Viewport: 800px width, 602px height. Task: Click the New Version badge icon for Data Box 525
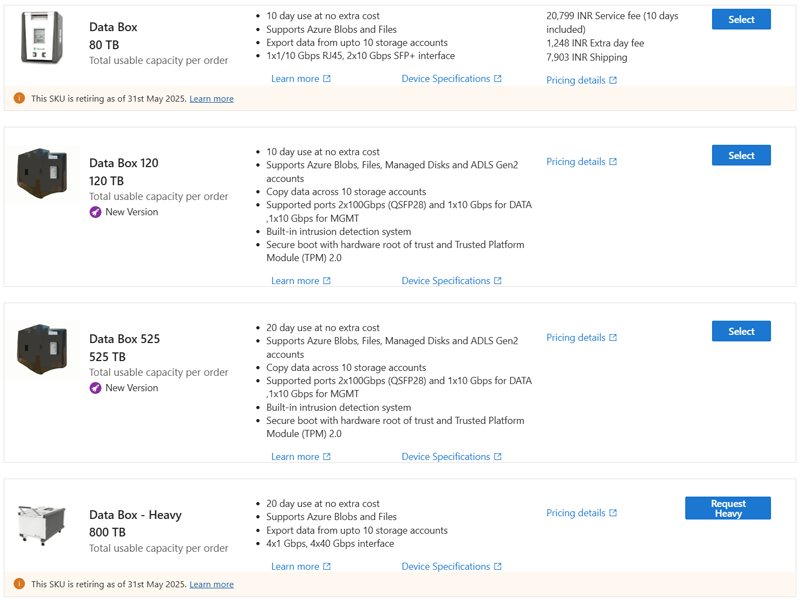(96, 388)
